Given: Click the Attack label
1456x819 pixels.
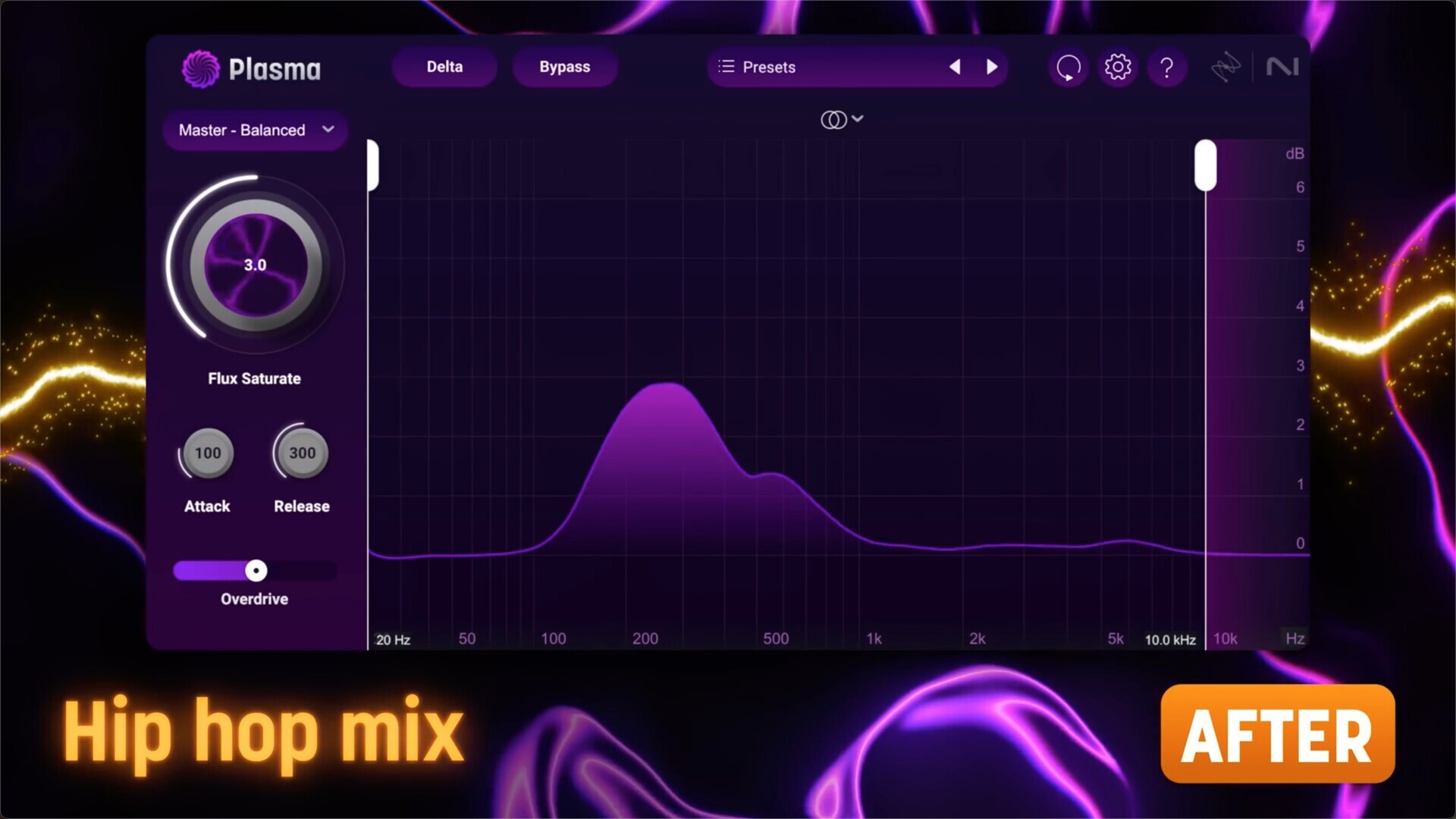Looking at the screenshot, I should [x=207, y=507].
